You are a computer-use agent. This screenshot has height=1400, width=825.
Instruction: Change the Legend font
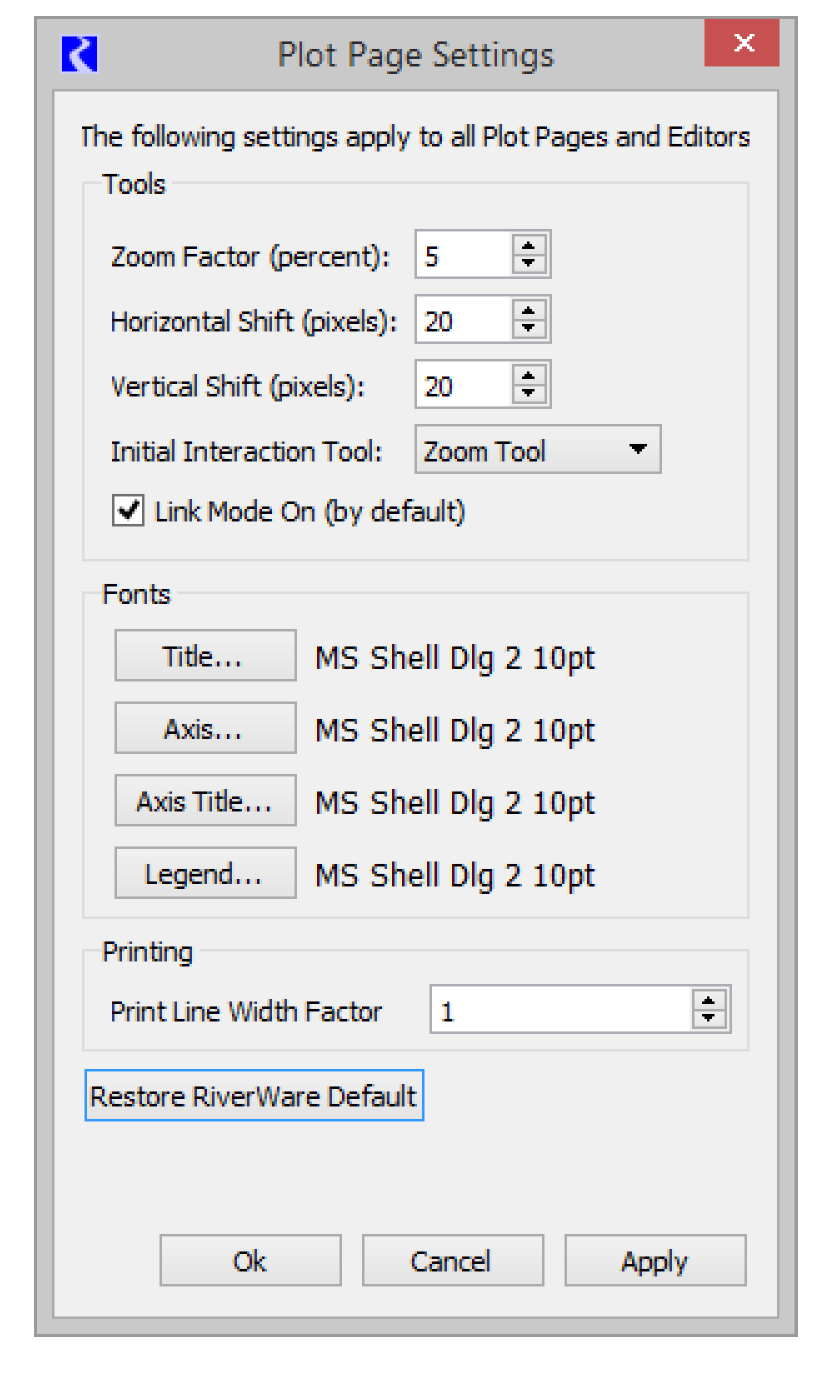point(205,874)
